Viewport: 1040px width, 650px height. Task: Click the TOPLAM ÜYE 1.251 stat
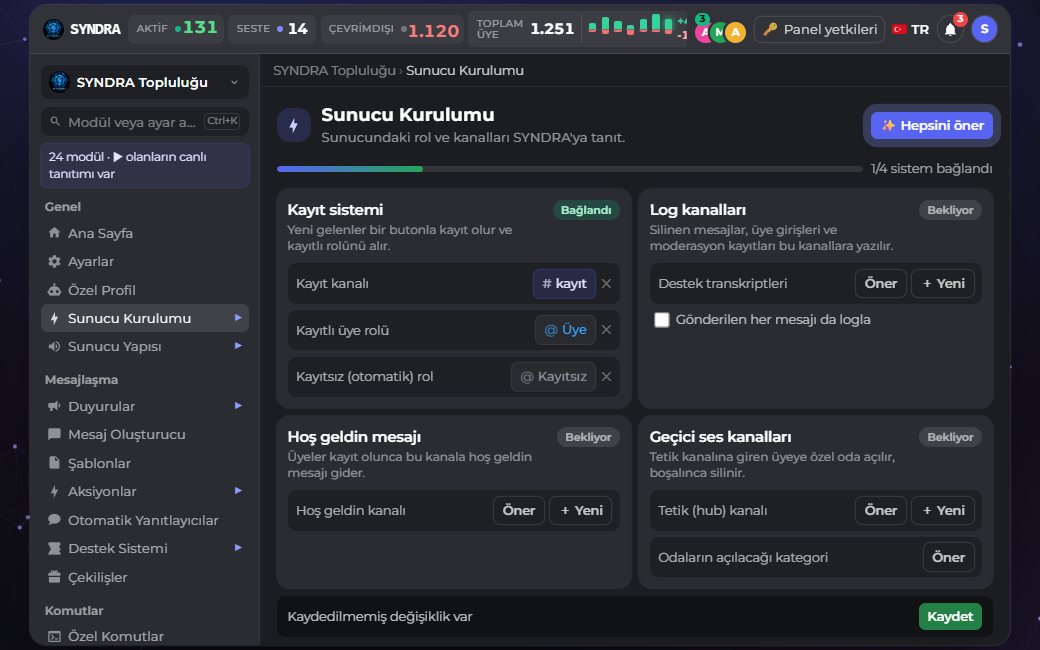525,29
